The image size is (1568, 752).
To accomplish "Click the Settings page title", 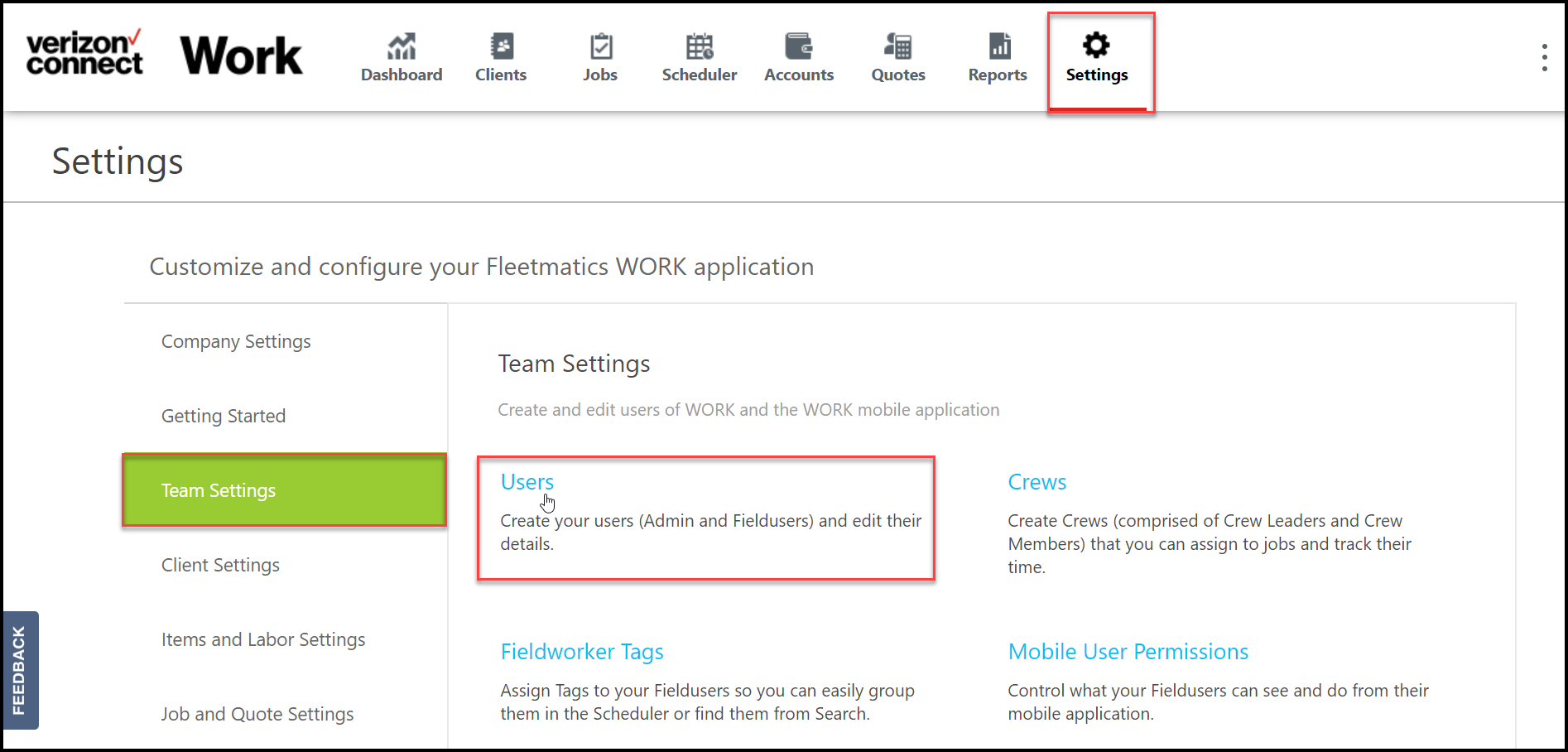I will coord(118,161).
